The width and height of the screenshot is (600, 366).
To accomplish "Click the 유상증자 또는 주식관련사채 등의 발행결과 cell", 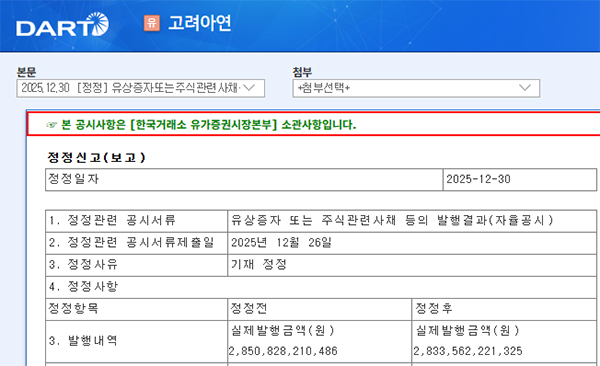I will [x=412, y=221].
